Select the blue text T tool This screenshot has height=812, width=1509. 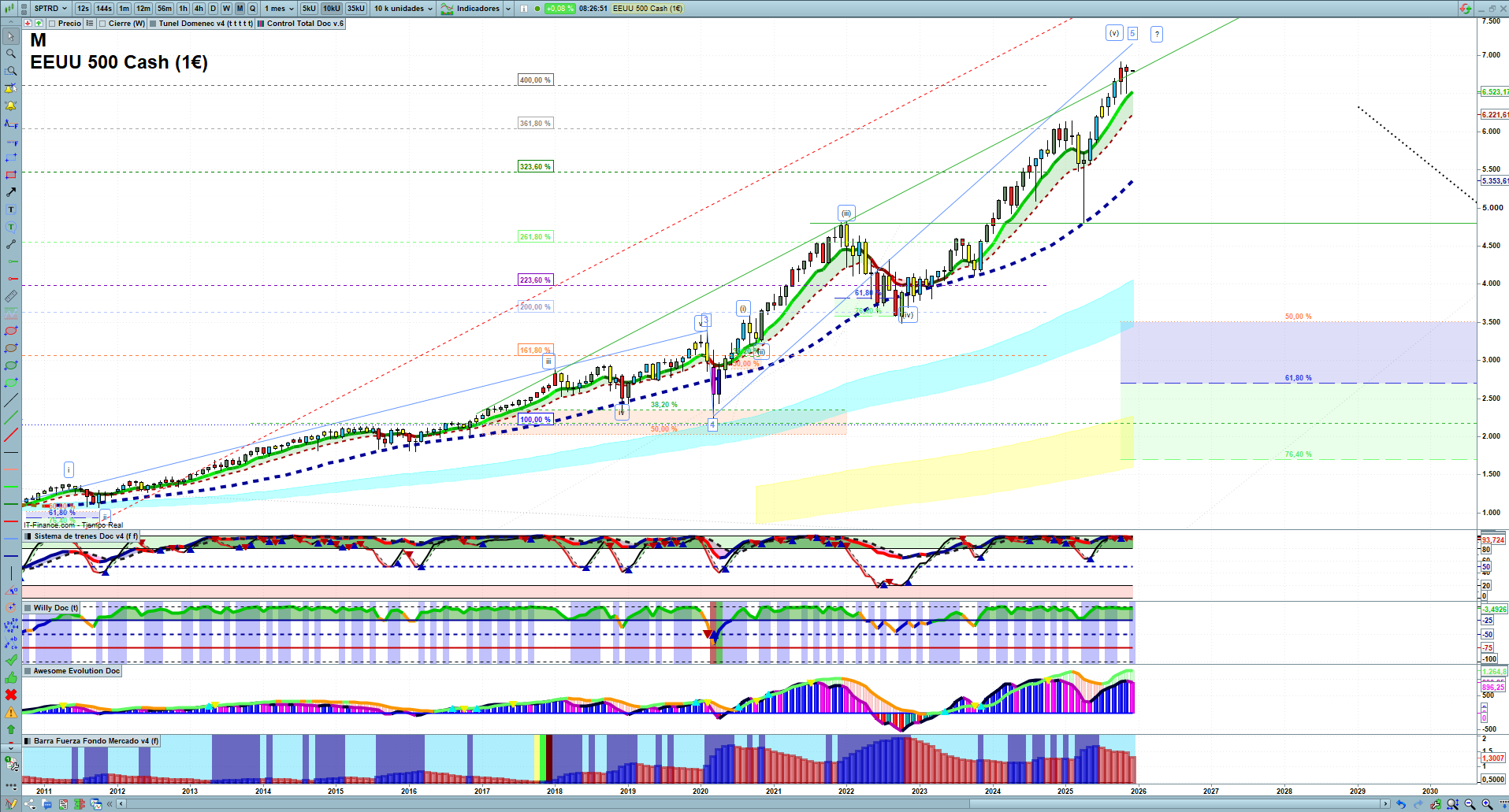11,209
